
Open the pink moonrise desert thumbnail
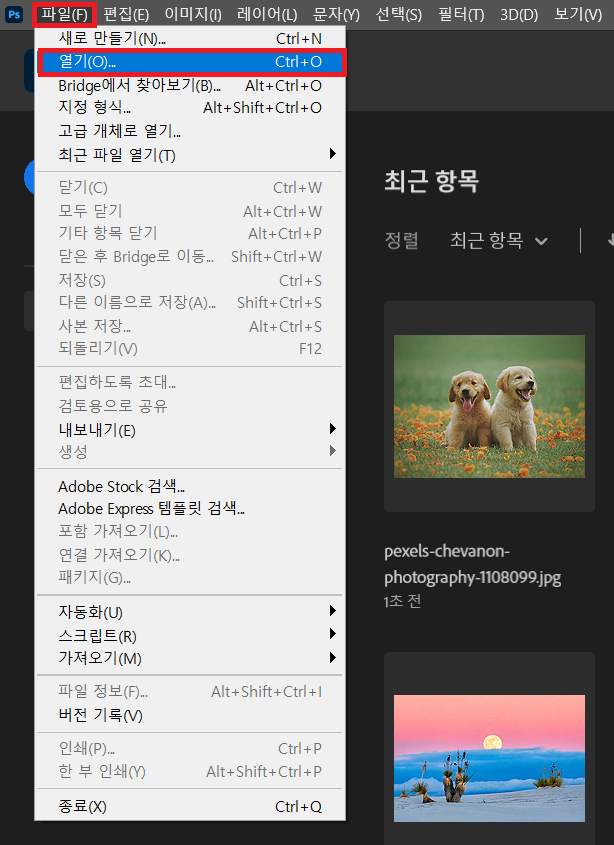pos(489,758)
